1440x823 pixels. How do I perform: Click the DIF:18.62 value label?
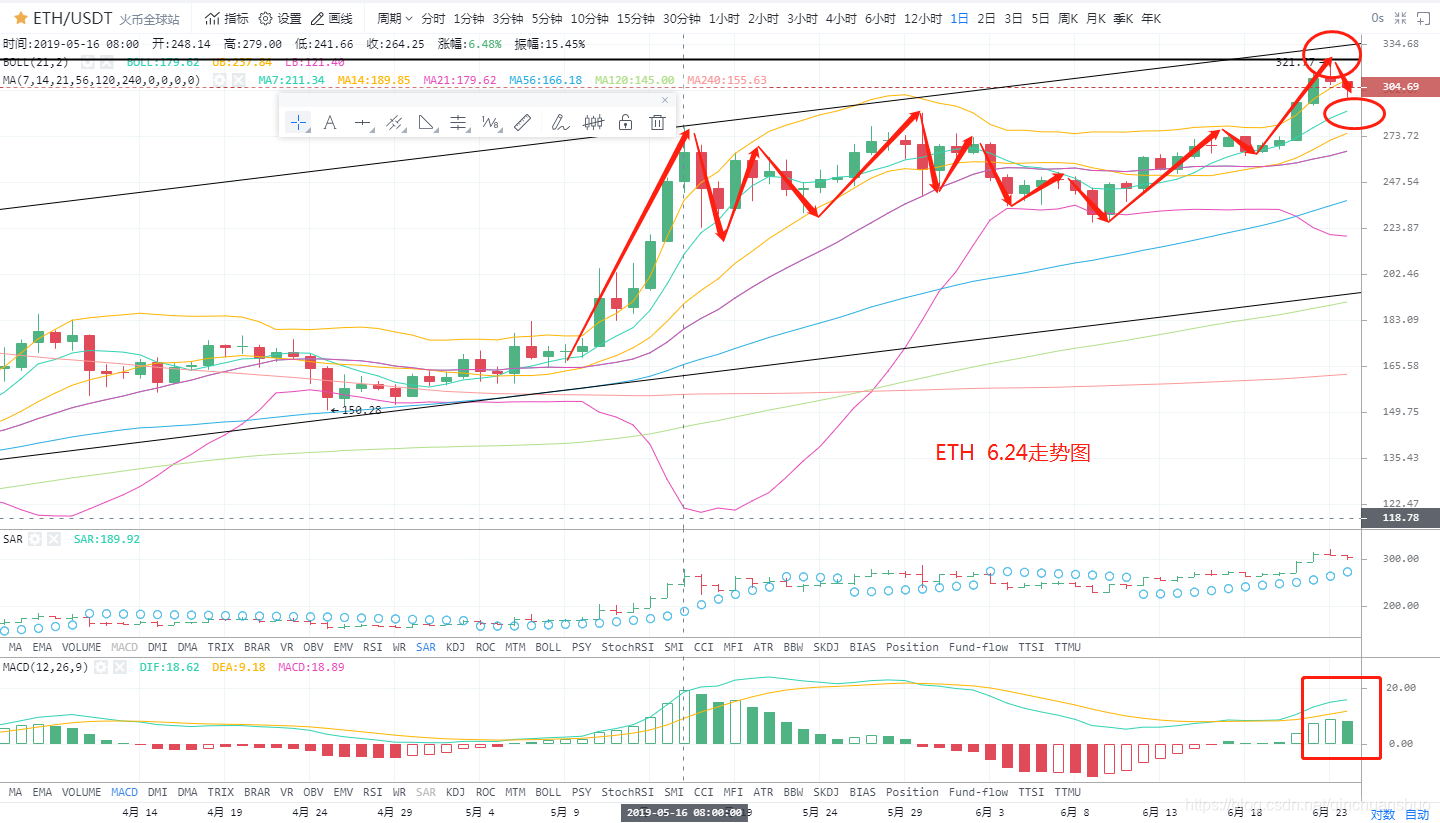(169, 667)
